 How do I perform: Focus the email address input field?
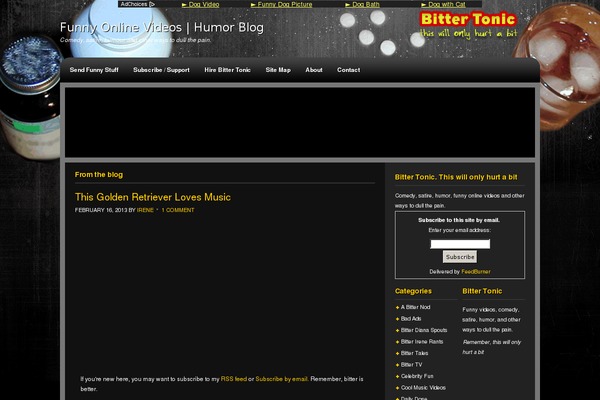[x=460, y=244]
